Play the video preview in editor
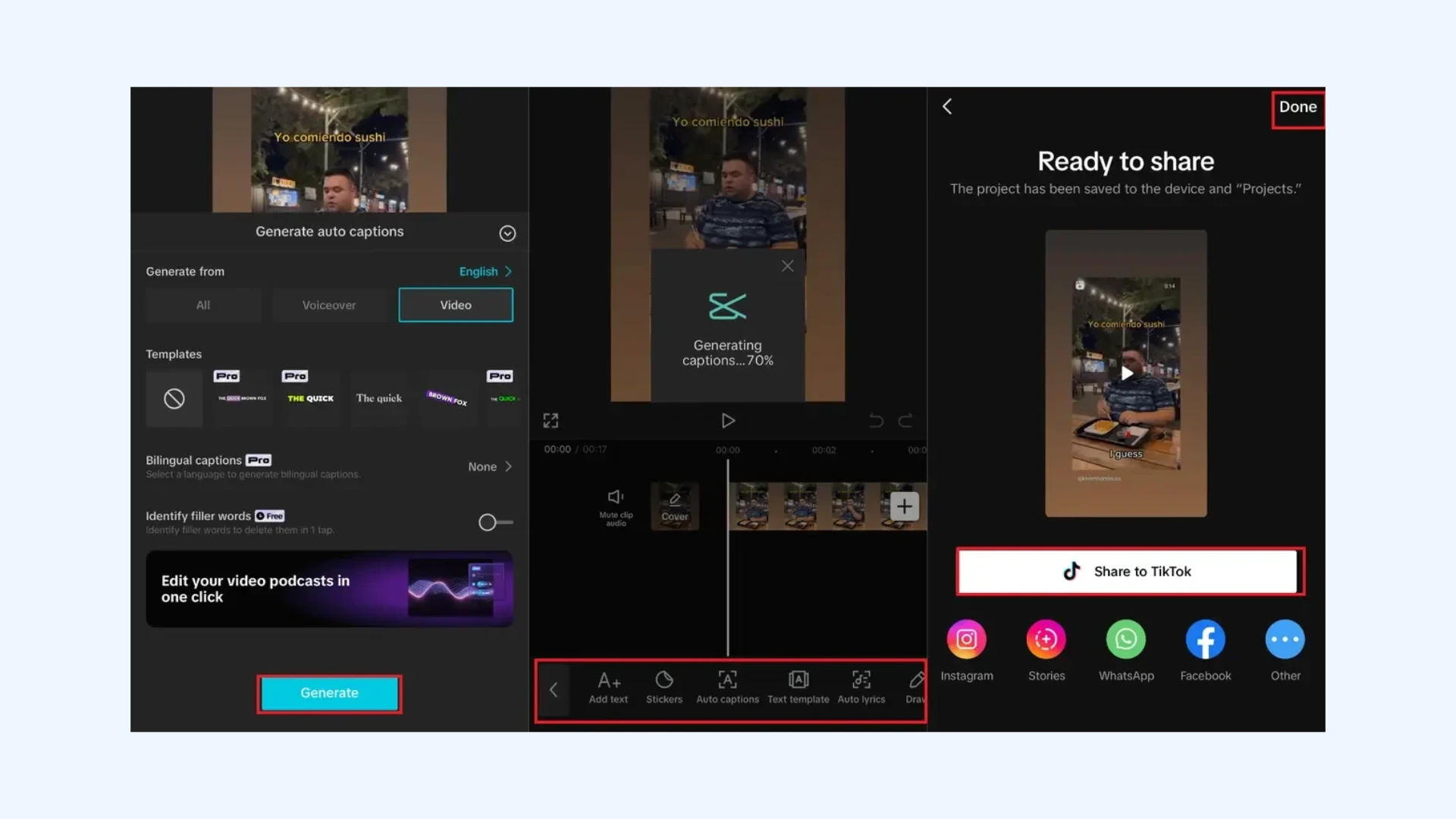This screenshot has height=819, width=1456. [x=727, y=421]
